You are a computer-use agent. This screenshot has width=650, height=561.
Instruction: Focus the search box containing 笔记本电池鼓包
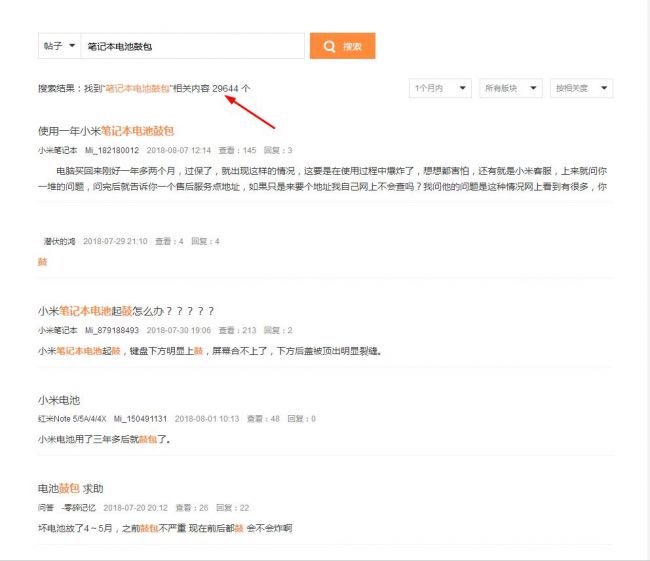click(x=192, y=46)
